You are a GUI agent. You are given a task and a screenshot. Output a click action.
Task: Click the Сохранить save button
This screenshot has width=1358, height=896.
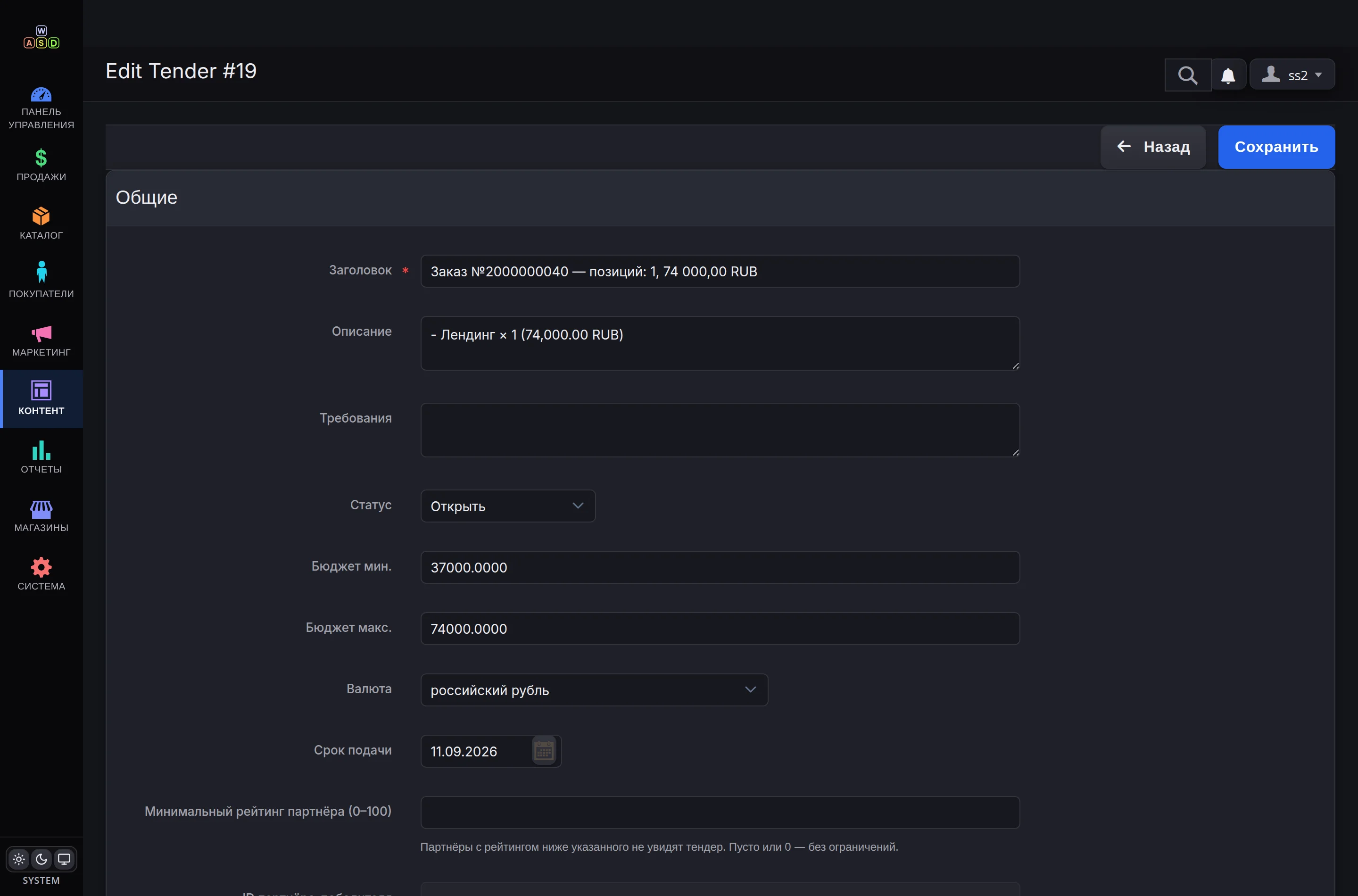point(1276,147)
